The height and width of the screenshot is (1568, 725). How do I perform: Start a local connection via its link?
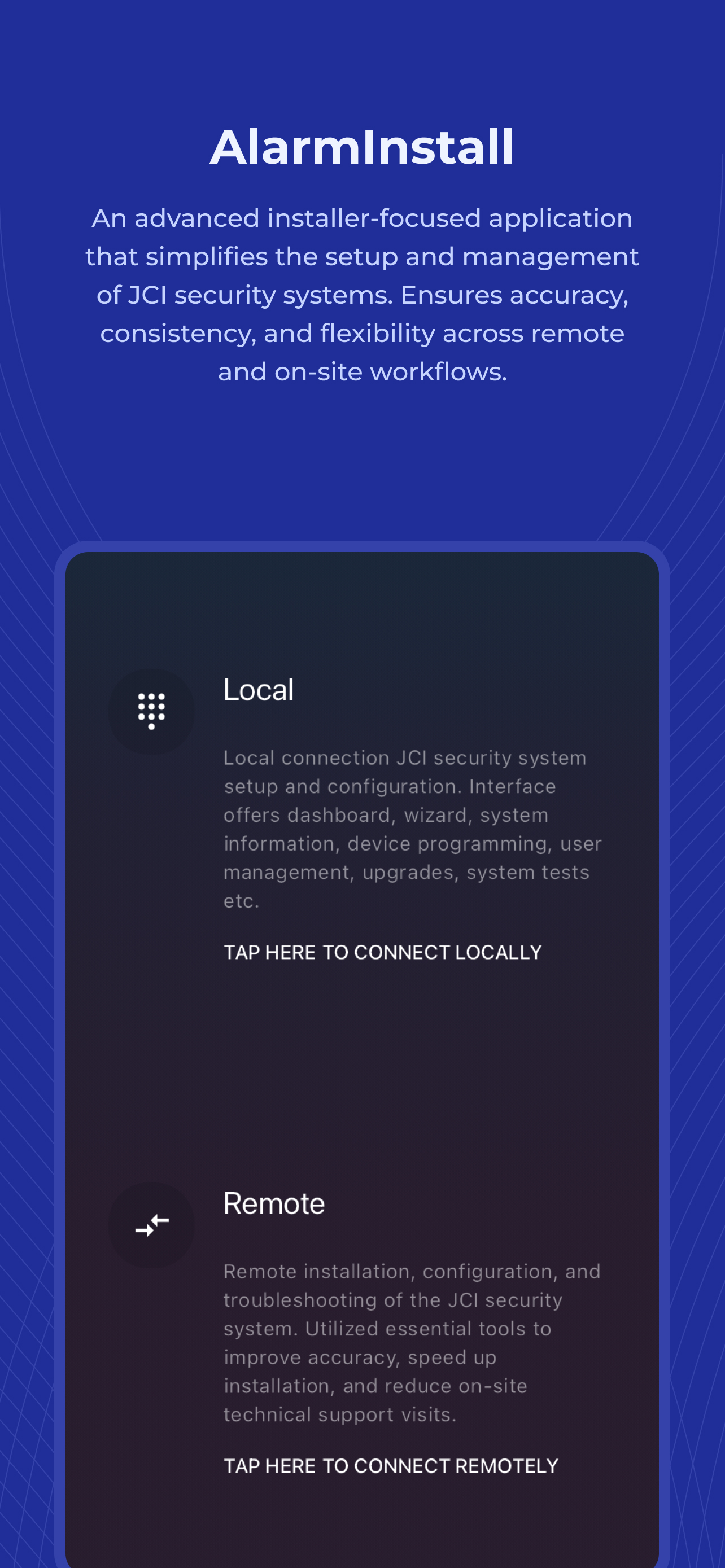pyautogui.click(x=382, y=952)
